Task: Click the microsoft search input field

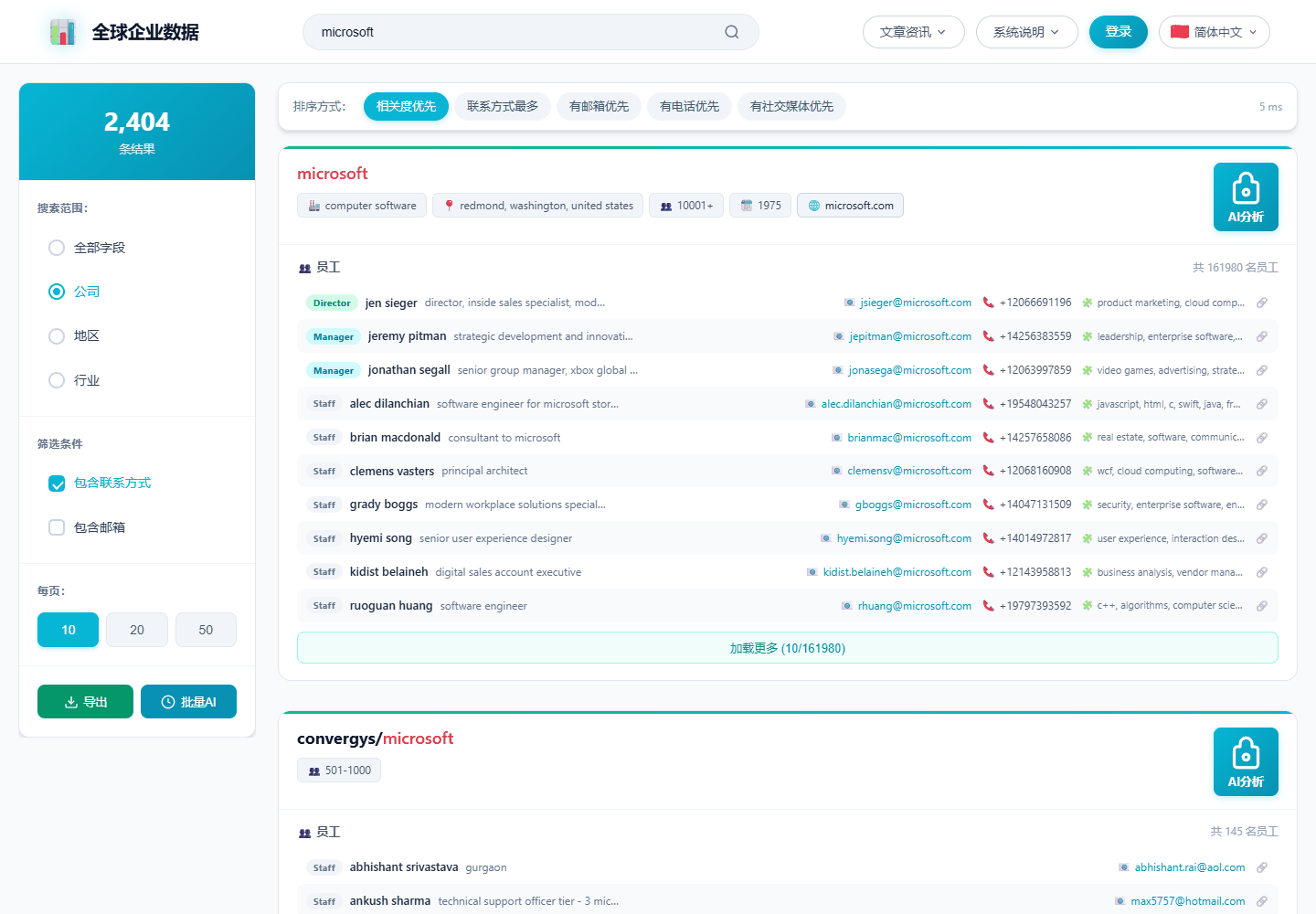Action: tap(531, 32)
